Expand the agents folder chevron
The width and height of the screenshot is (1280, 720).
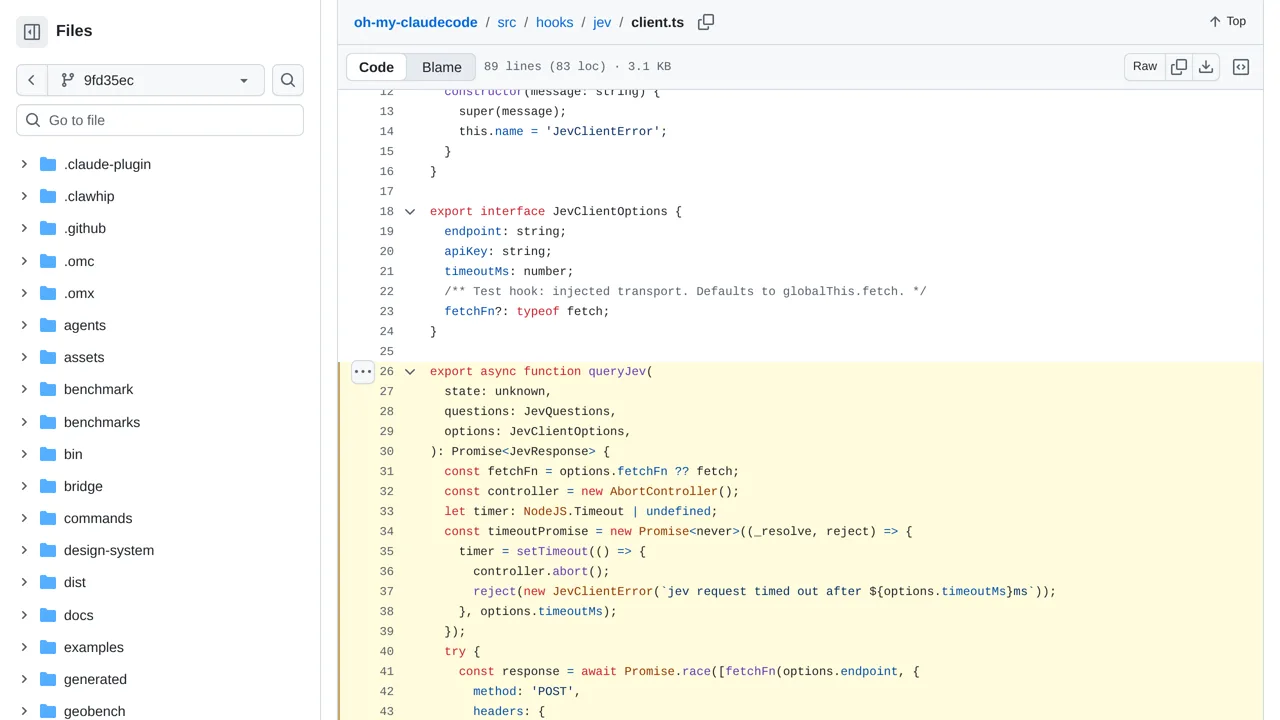[24, 325]
